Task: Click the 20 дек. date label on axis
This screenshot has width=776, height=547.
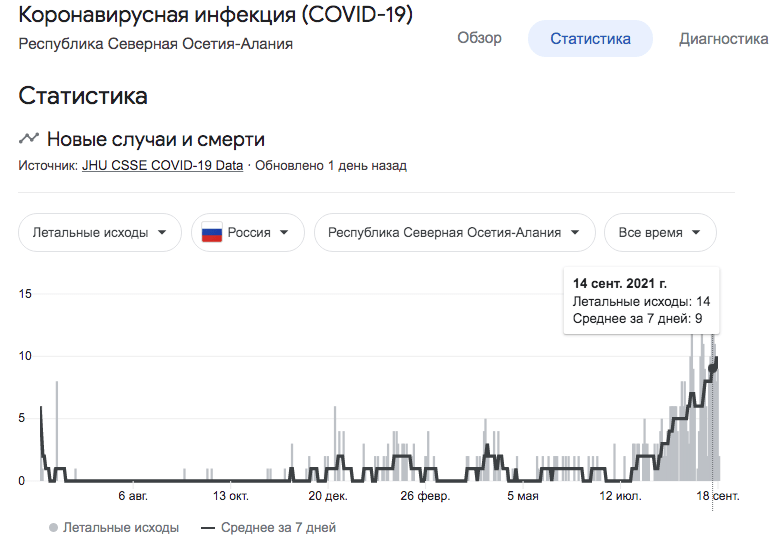Action: 328,496
